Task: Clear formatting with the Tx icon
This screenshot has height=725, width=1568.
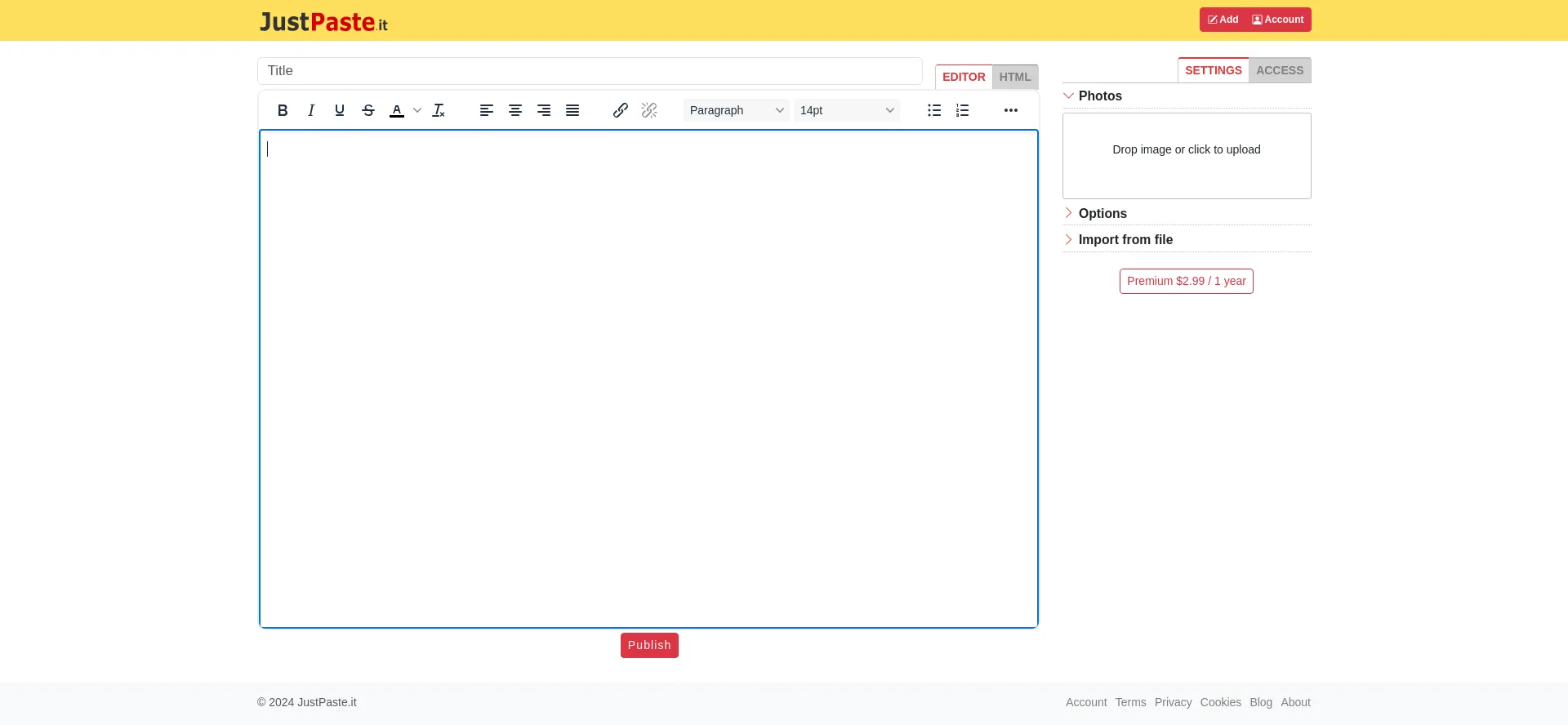Action: [x=439, y=110]
